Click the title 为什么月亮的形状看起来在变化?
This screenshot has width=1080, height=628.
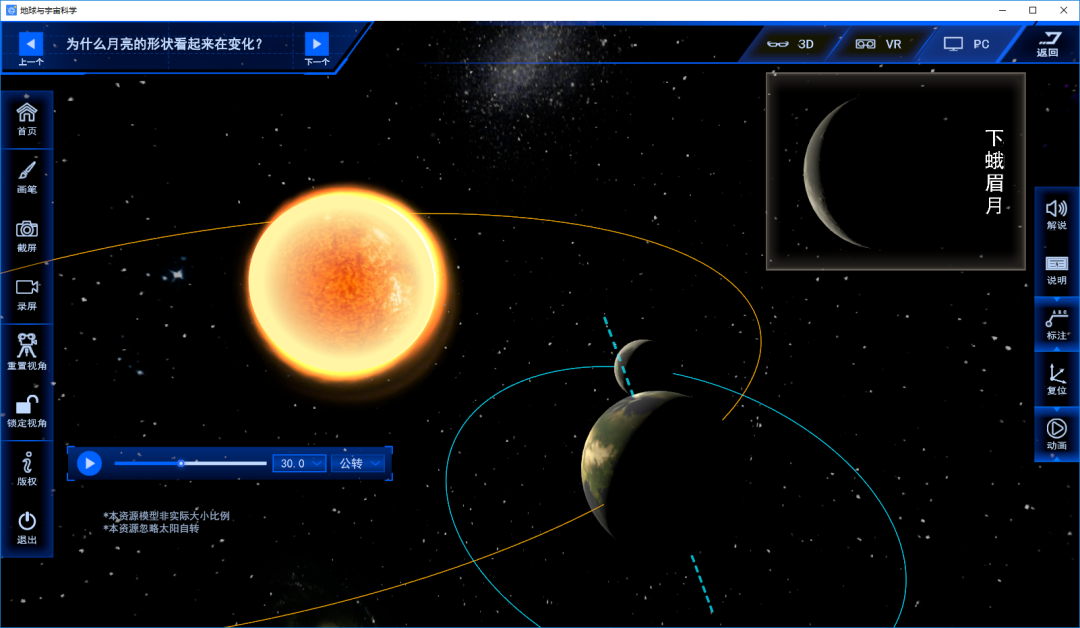(x=165, y=44)
